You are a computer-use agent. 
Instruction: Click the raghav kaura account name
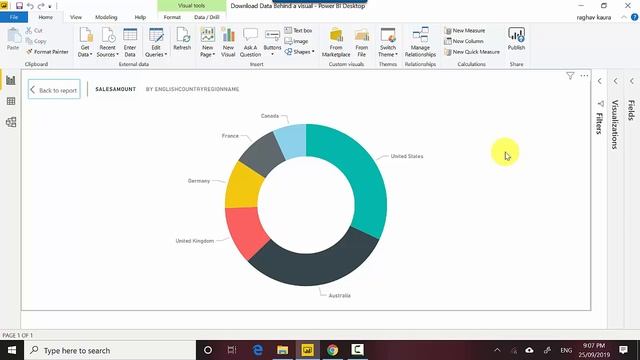click(x=593, y=18)
